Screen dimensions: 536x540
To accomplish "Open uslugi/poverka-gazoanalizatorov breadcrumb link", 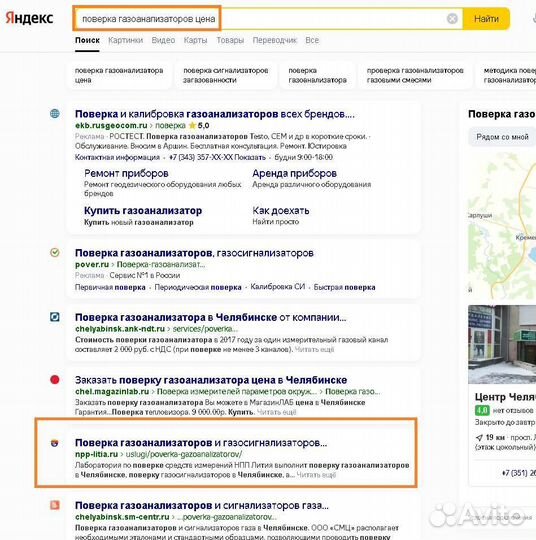I will click(x=184, y=454).
